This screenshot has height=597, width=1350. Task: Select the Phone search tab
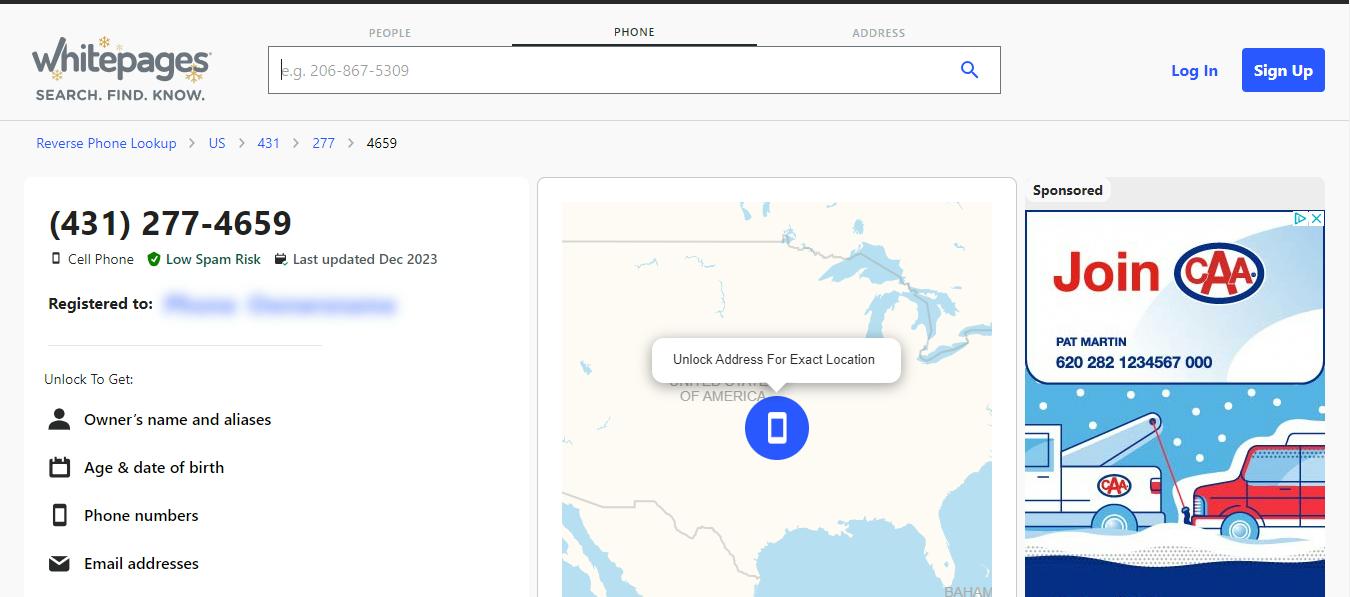click(634, 32)
